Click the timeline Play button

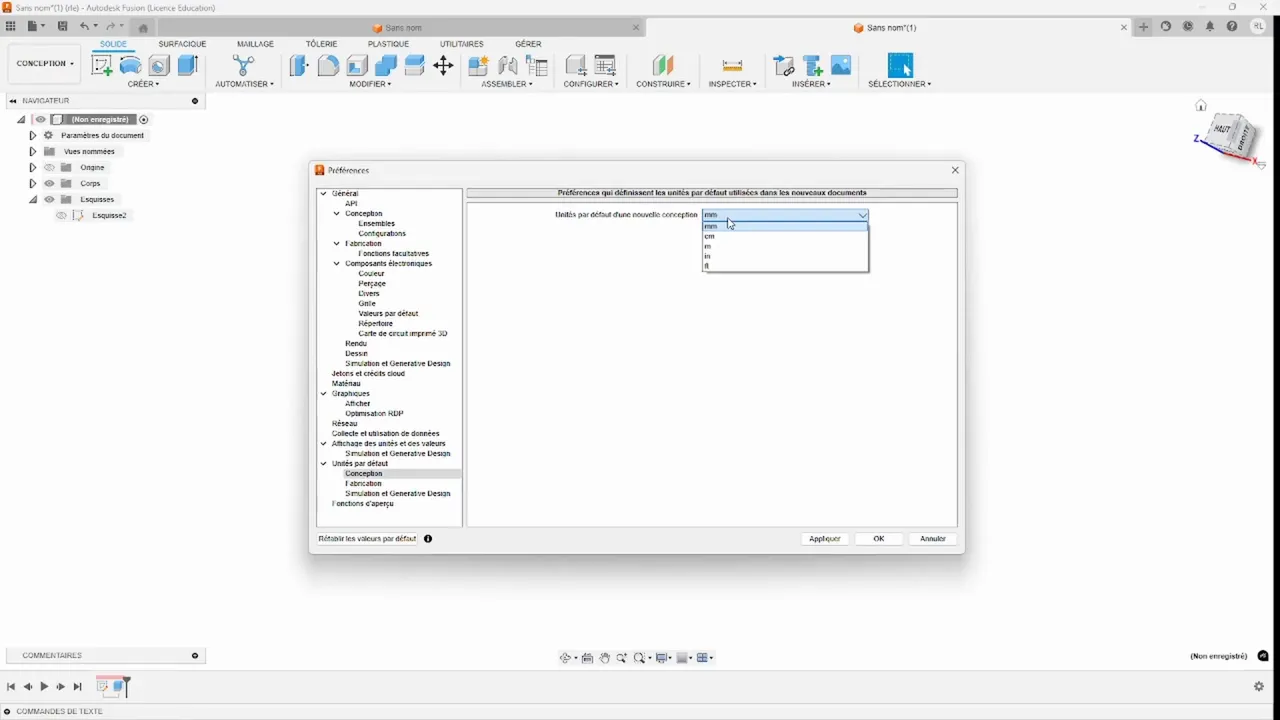click(x=44, y=687)
